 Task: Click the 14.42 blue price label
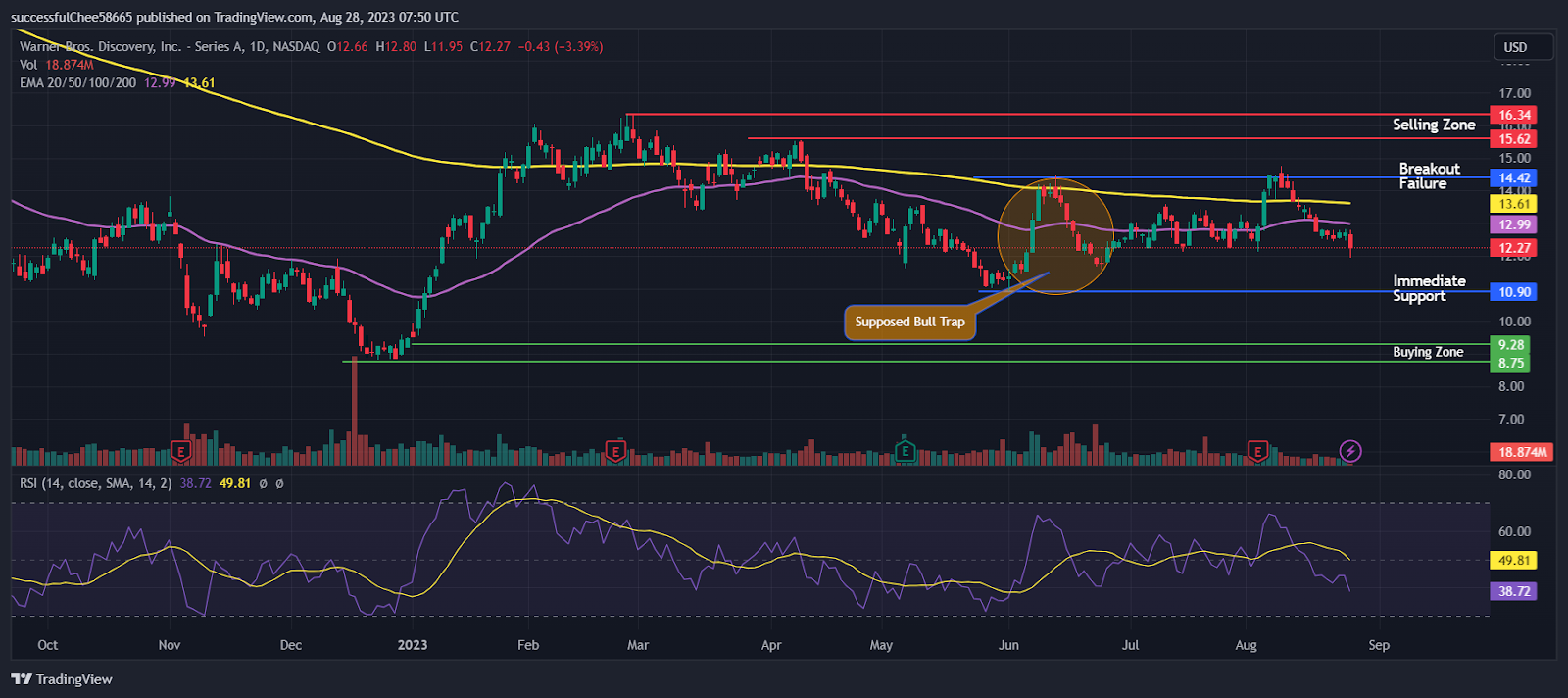[x=1514, y=178]
